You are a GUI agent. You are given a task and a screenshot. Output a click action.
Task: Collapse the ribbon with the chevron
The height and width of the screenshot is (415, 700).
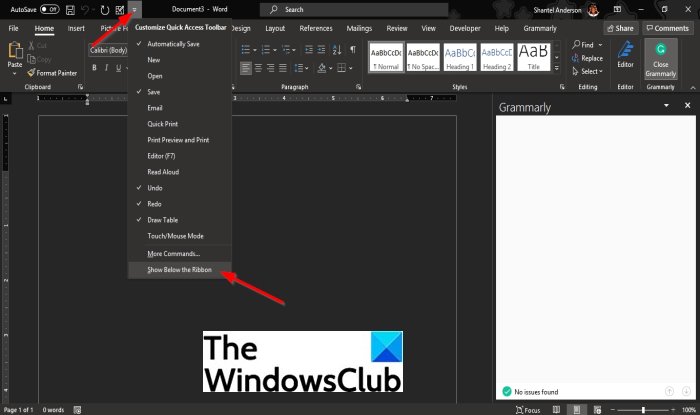click(x=693, y=87)
